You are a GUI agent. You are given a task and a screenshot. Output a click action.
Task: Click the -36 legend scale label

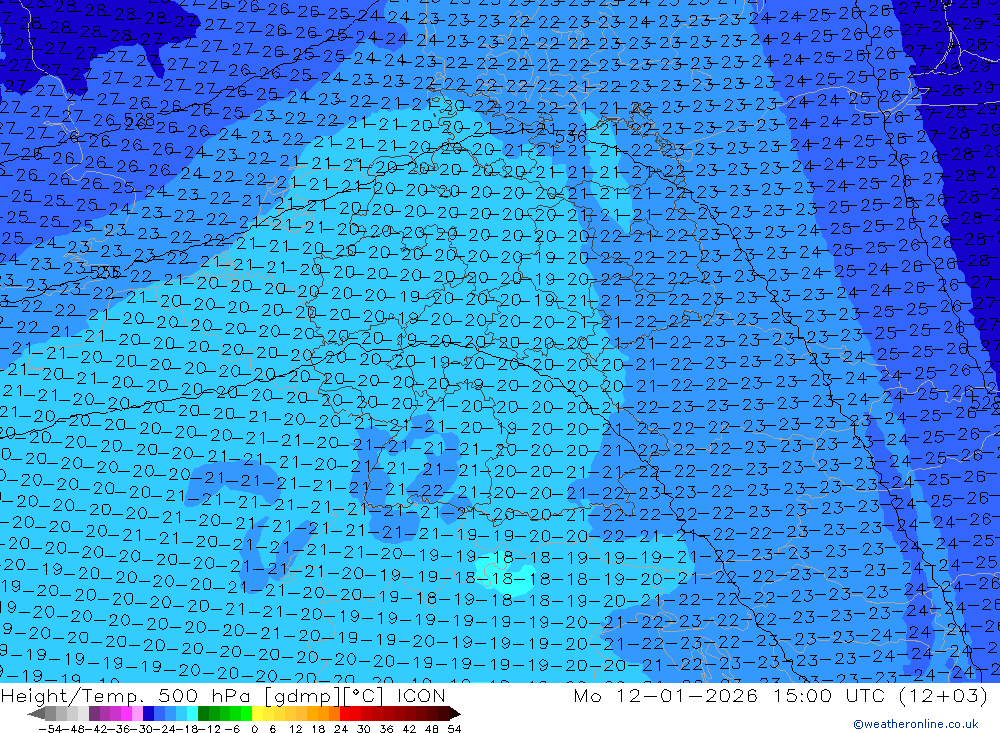(119, 729)
